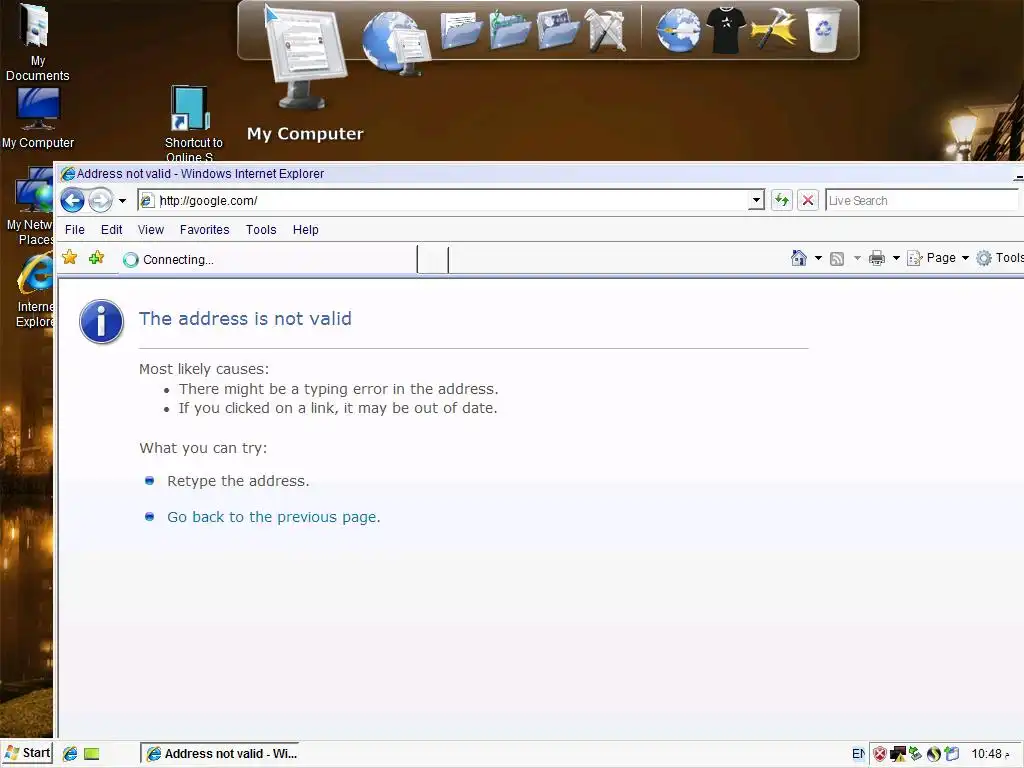1024x768 pixels.
Task: Click the black T-shirt dock icon
Action: tap(726, 30)
